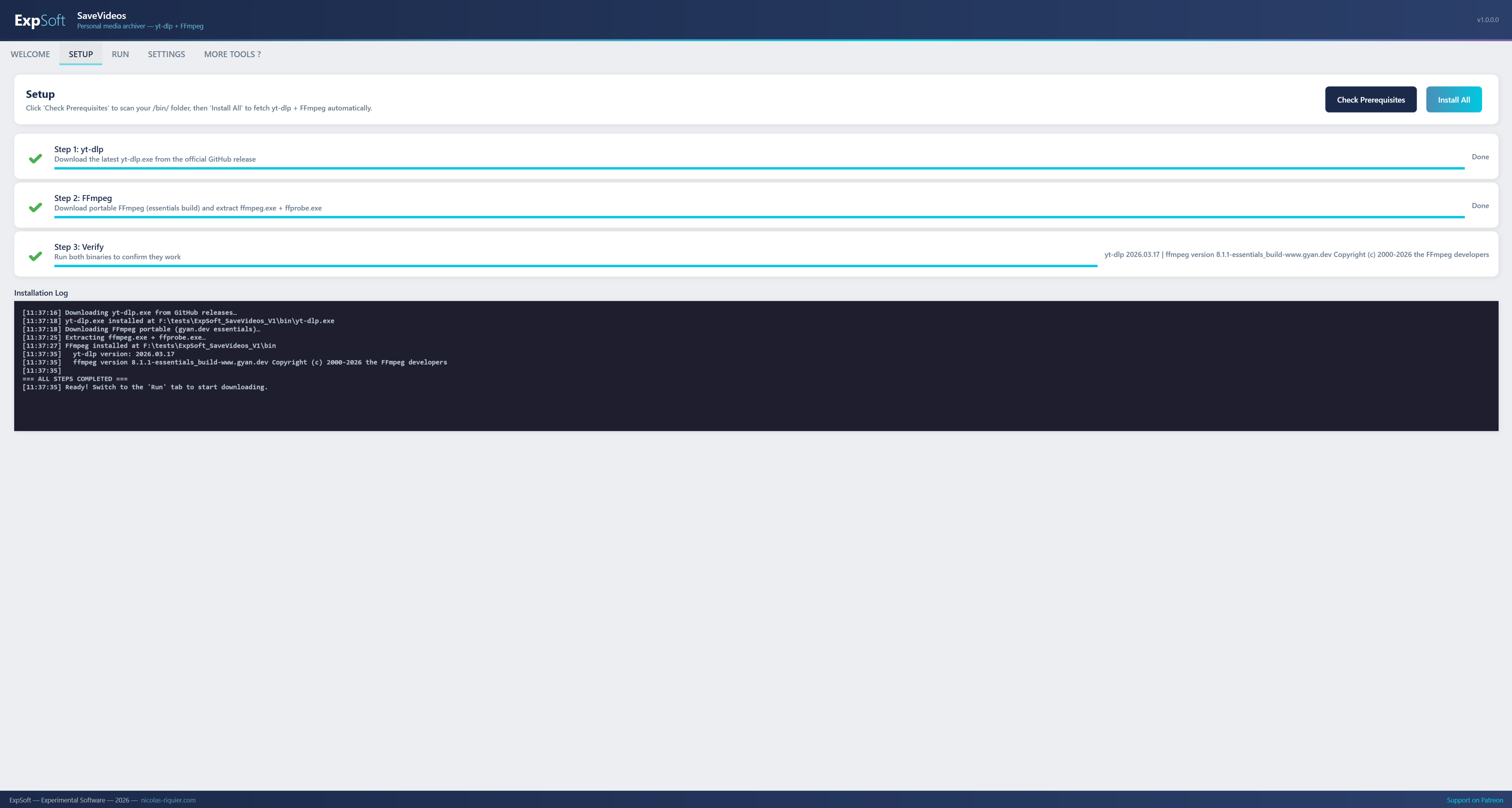Click the 'Step 2: FFmpeg' title

click(x=83, y=198)
